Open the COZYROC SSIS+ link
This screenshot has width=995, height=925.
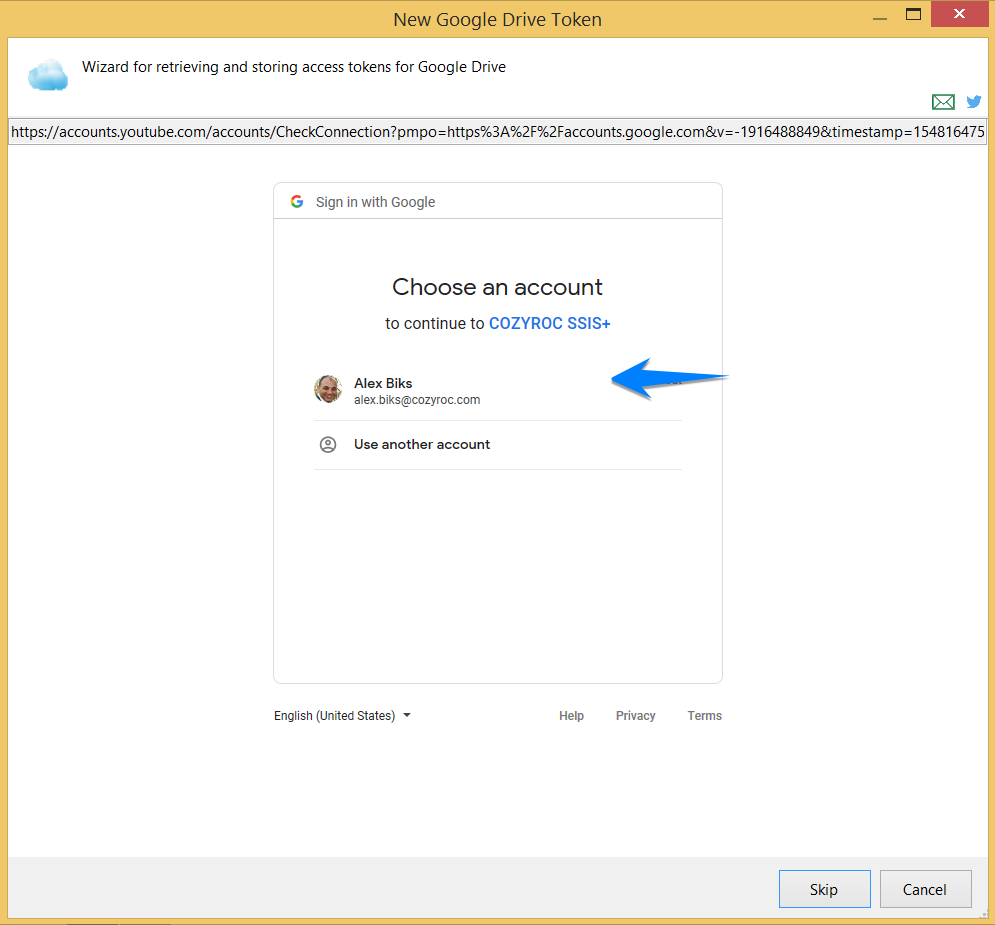click(550, 324)
